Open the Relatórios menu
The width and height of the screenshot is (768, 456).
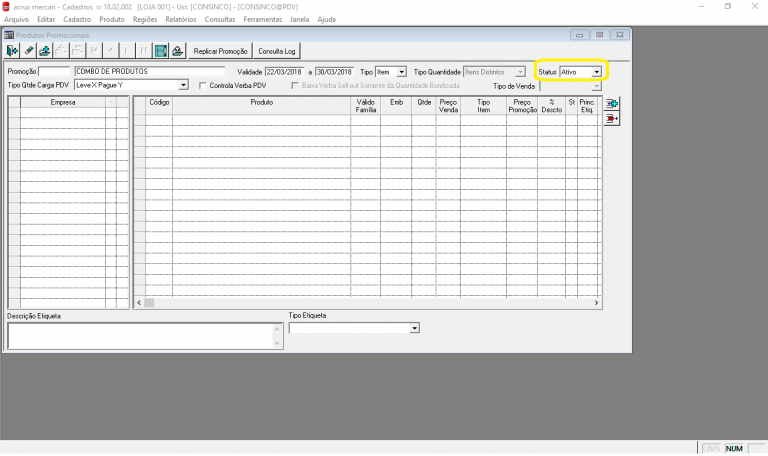pos(181,20)
